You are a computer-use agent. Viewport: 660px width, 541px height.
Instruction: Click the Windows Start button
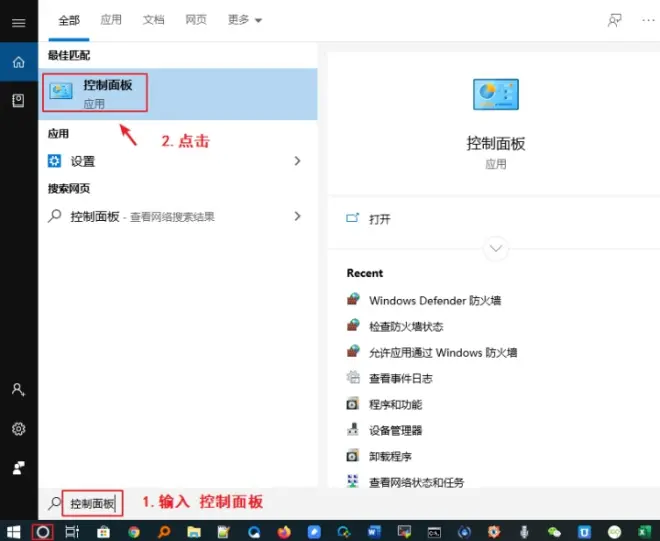(13, 532)
